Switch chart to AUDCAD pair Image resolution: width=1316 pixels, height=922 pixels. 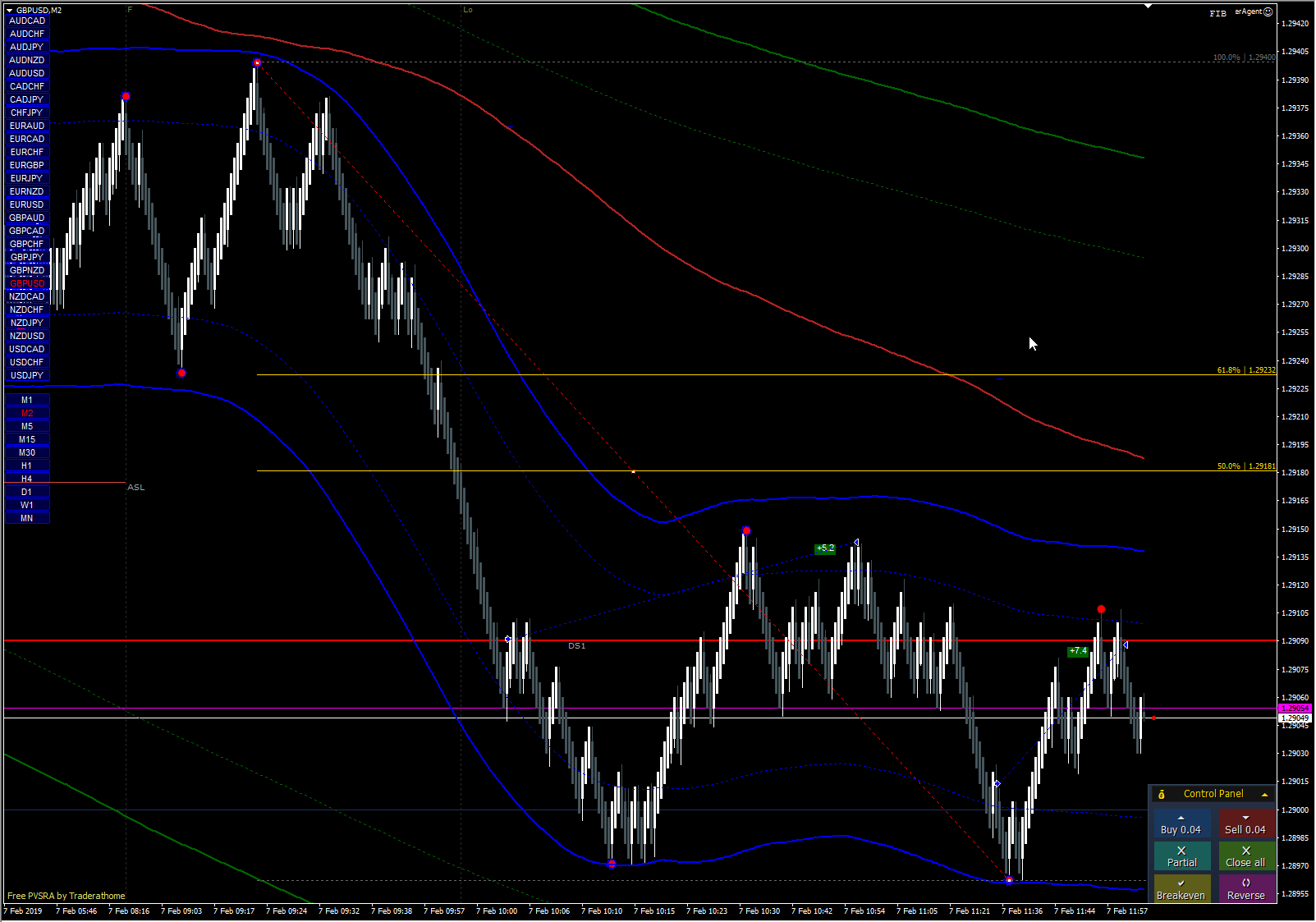coord(27,21)
